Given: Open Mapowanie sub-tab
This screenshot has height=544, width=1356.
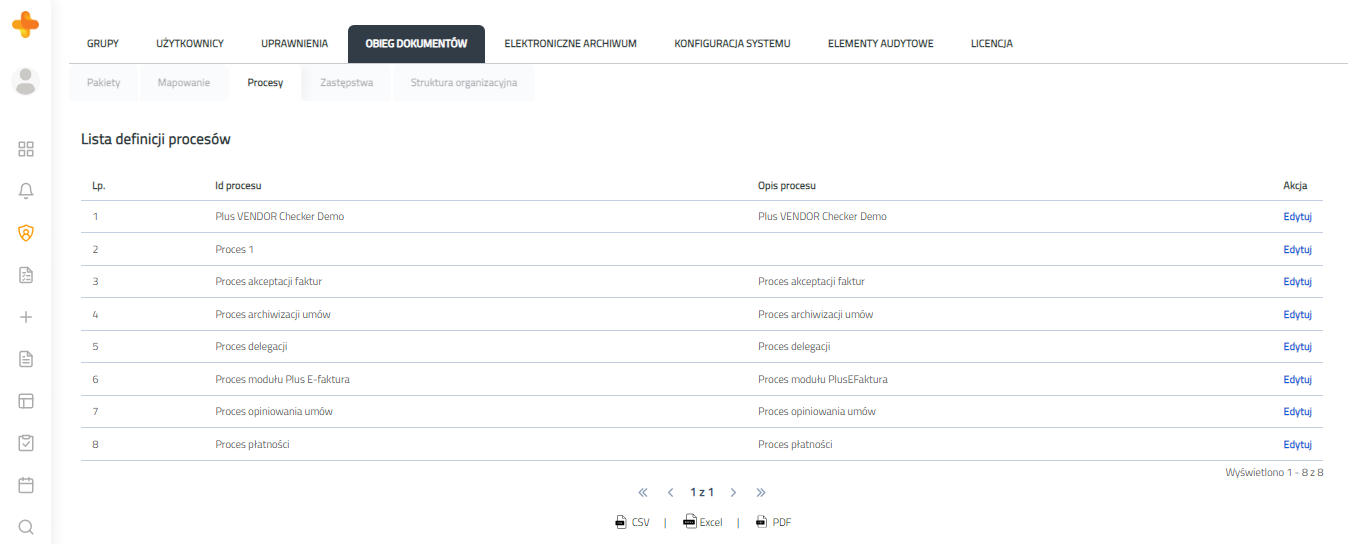Looking at the screenshot, I should pyautogui.click(x=184, y=83).
